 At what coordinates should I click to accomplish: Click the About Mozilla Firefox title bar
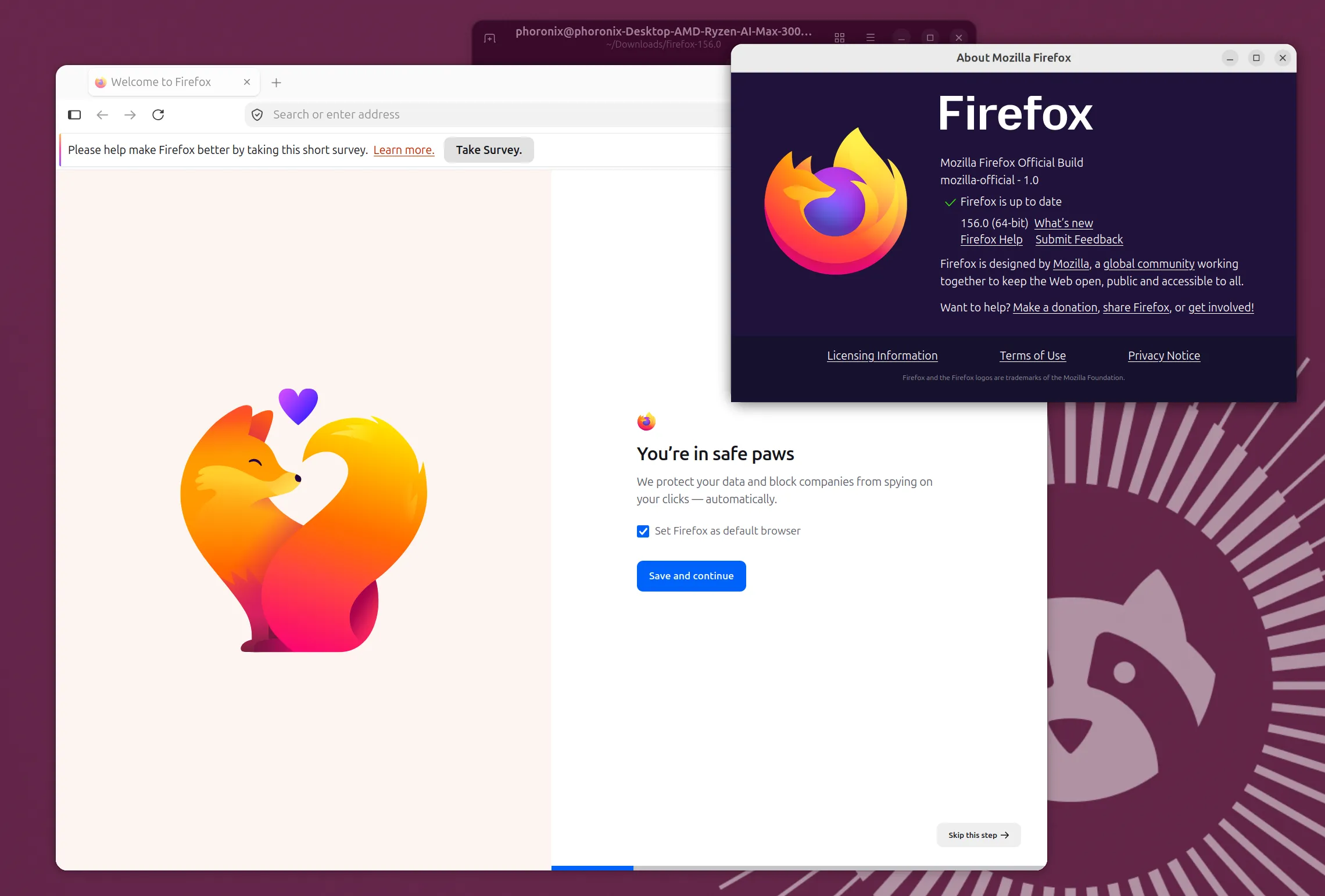click(x=1014, y=58)
